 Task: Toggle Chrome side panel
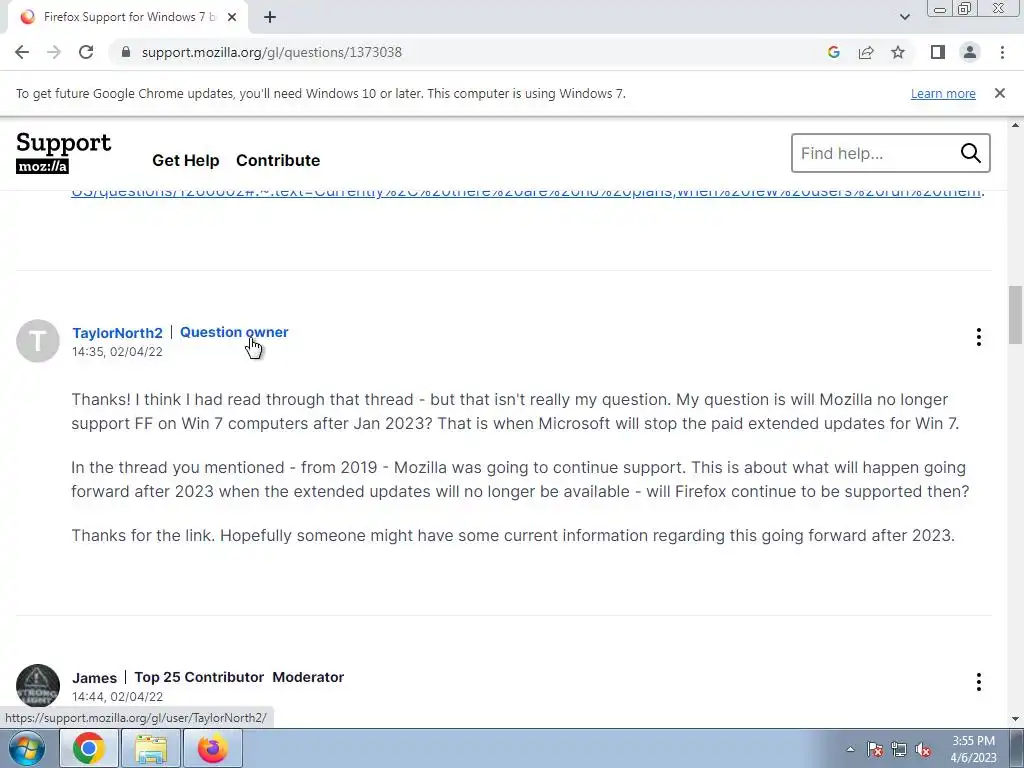[938, 52]
